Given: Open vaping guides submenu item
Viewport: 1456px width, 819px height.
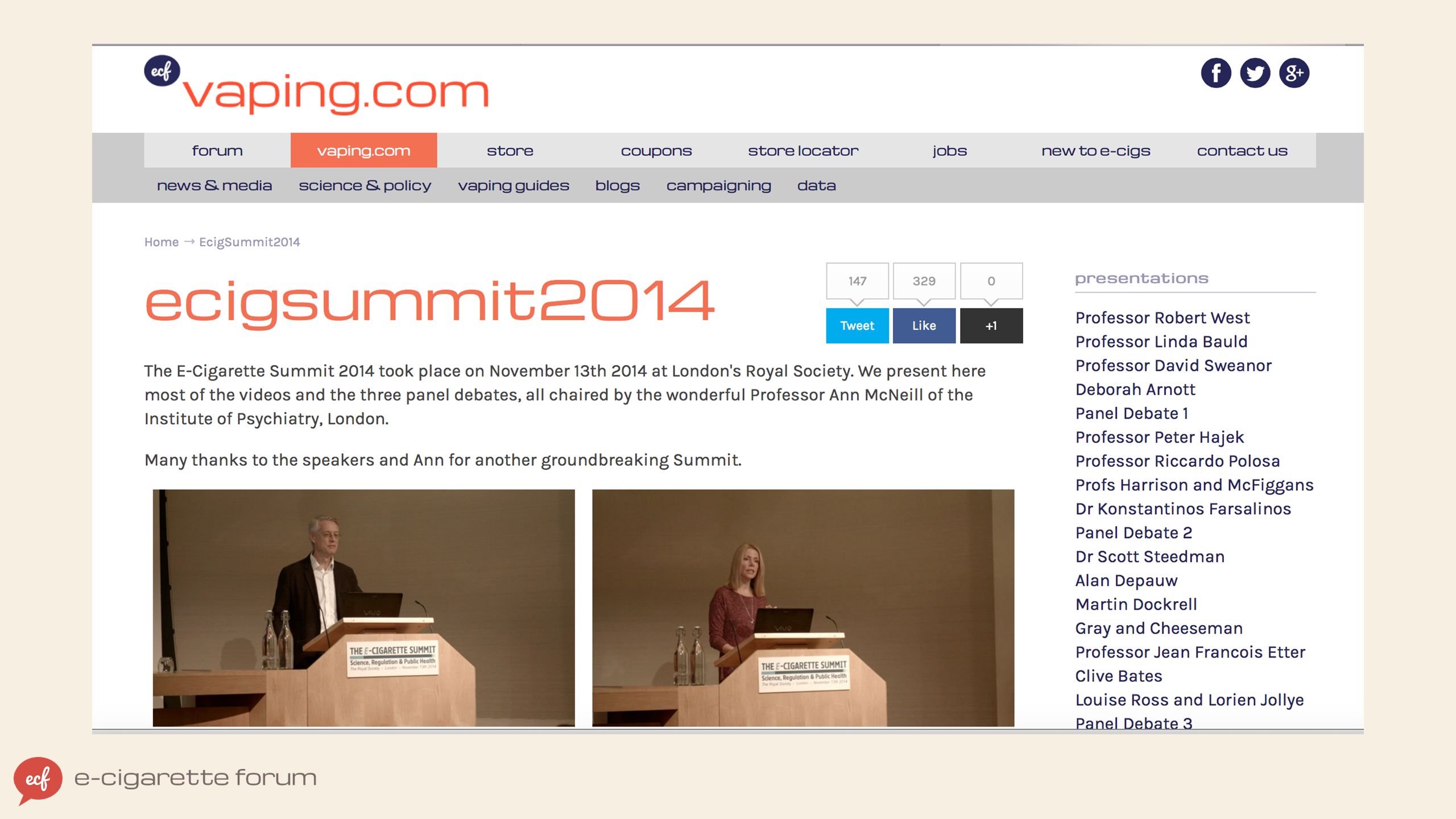Looking at the screenshot, I should click(514, 186).
